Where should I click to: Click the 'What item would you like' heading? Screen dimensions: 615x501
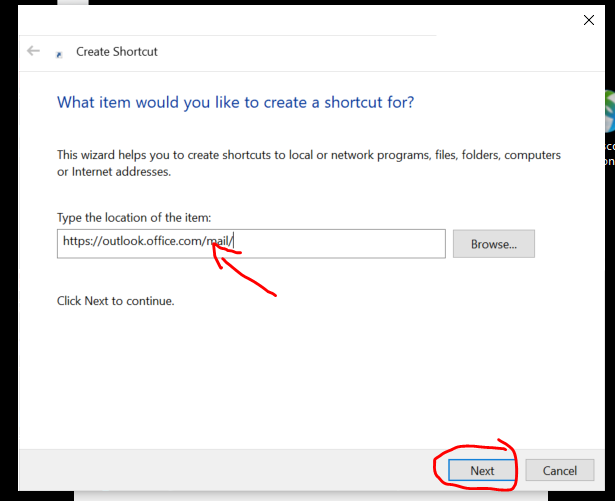click(235, 102)
